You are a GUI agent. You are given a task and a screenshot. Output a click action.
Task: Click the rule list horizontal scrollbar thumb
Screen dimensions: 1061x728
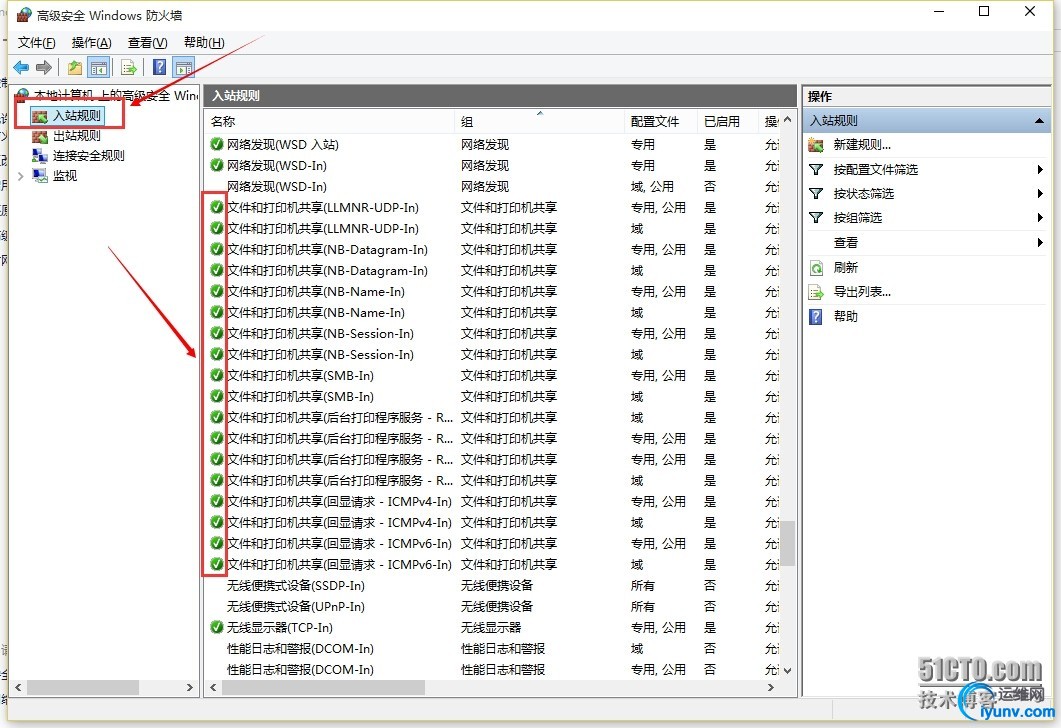pos(323,687)
